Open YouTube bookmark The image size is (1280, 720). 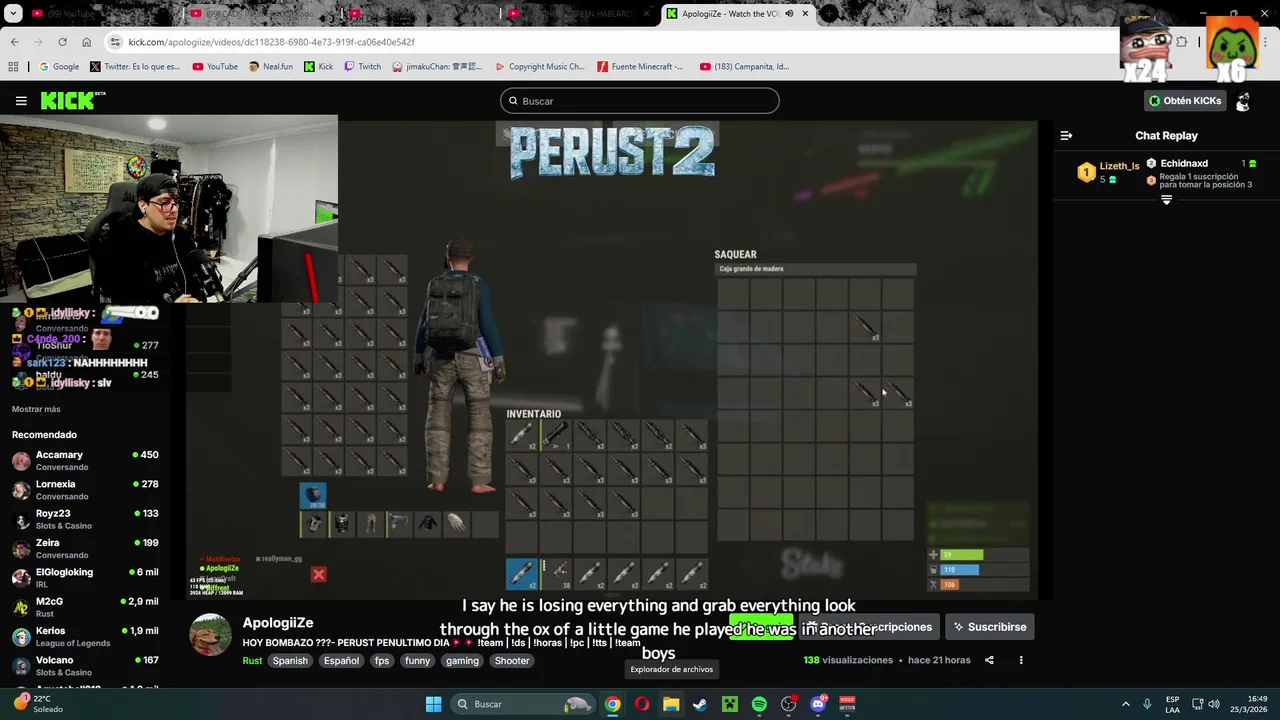tap(215, 67)
